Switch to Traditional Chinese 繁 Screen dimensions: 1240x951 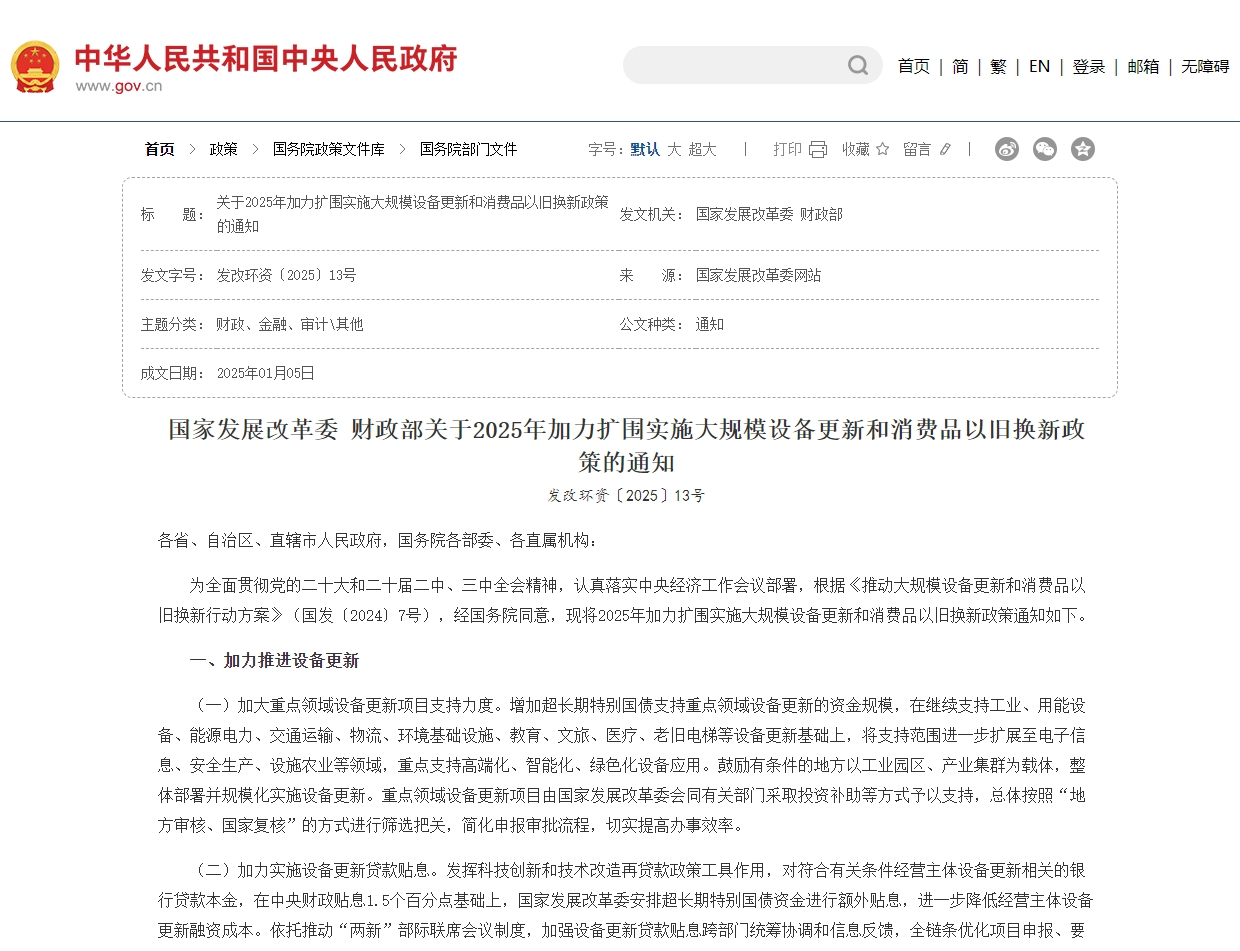(998, 66)
